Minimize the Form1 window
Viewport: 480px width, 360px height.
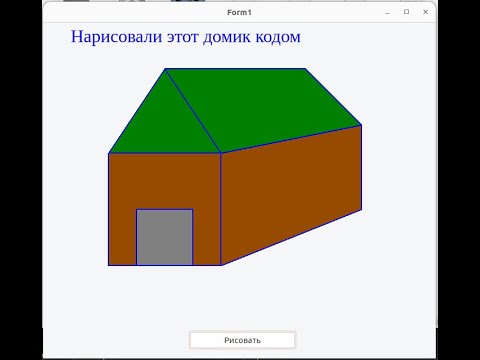click(x=387, y=12)
